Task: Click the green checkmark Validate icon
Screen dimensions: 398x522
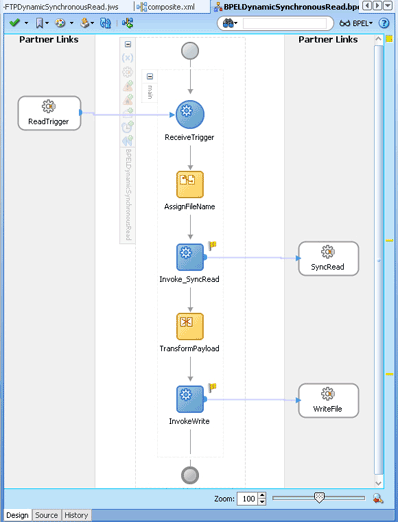Action: (x=14, y=23)
